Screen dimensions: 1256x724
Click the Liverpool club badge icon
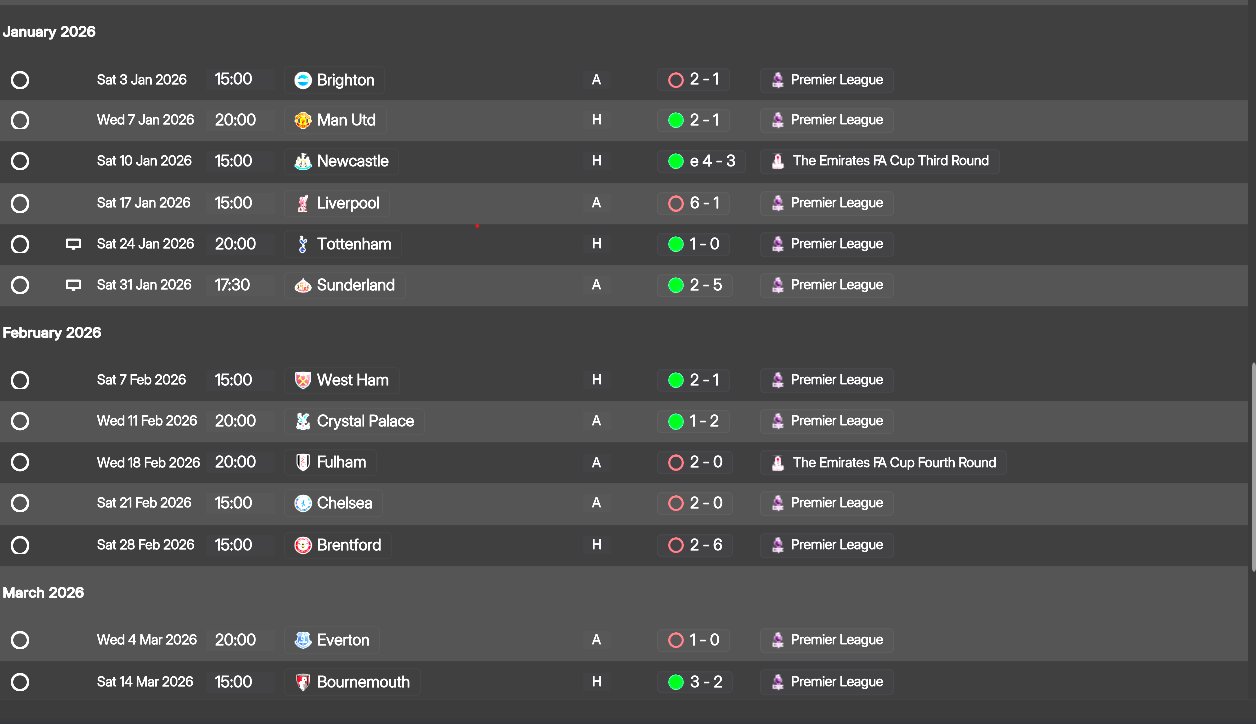tap(303, 203)
